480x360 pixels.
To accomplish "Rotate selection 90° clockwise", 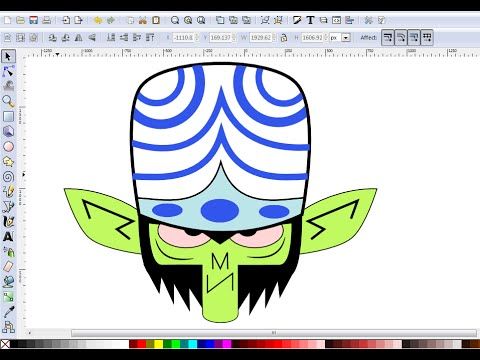I will (66, 38).
